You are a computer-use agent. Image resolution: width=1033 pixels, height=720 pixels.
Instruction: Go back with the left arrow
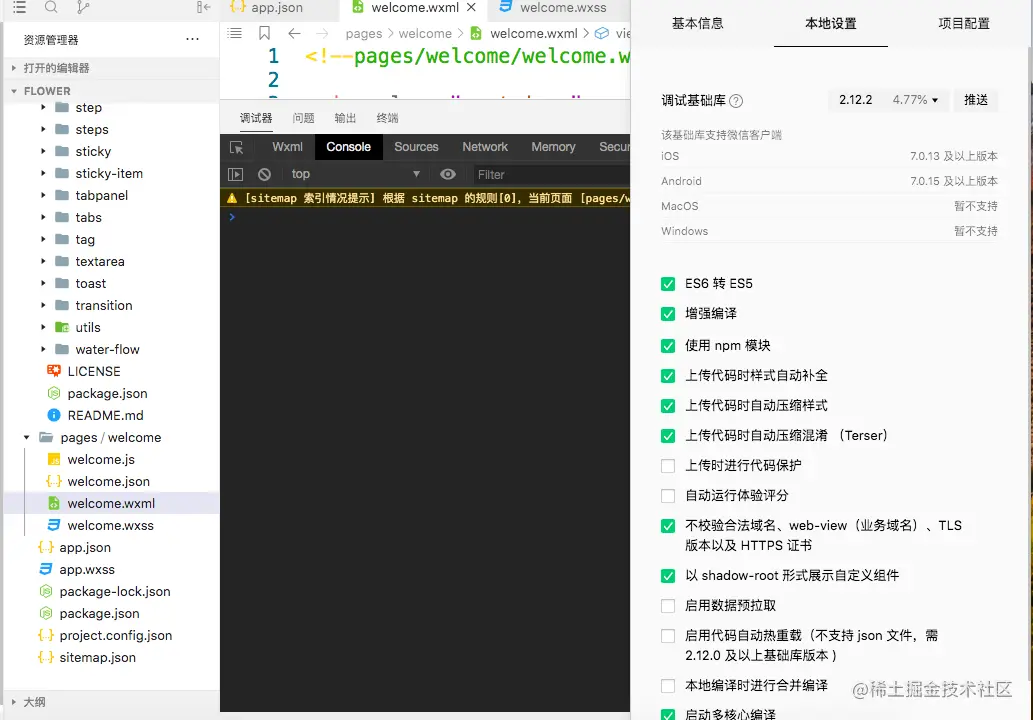point(294,33)
